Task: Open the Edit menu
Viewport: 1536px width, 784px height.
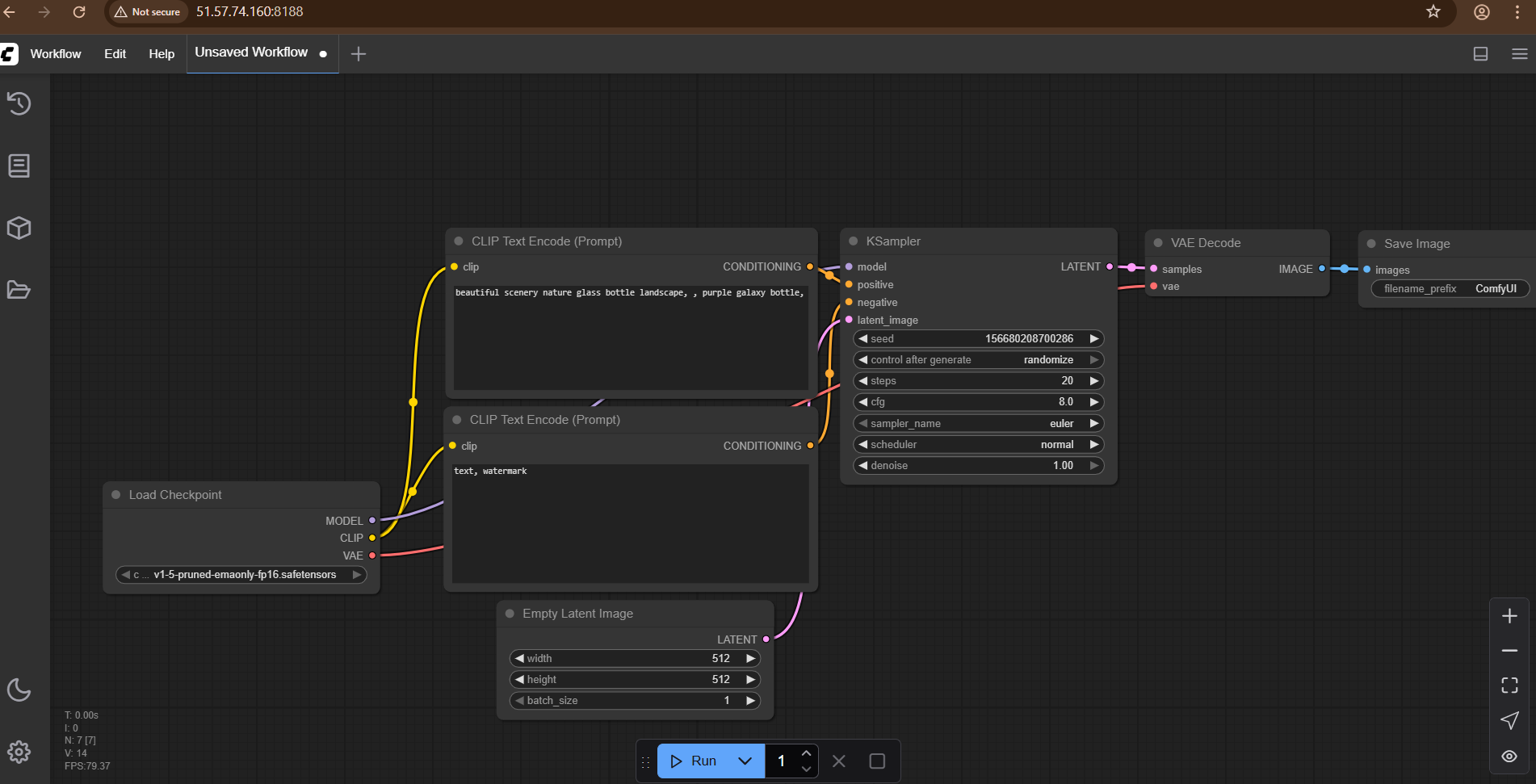Action: tap(115, 54)
